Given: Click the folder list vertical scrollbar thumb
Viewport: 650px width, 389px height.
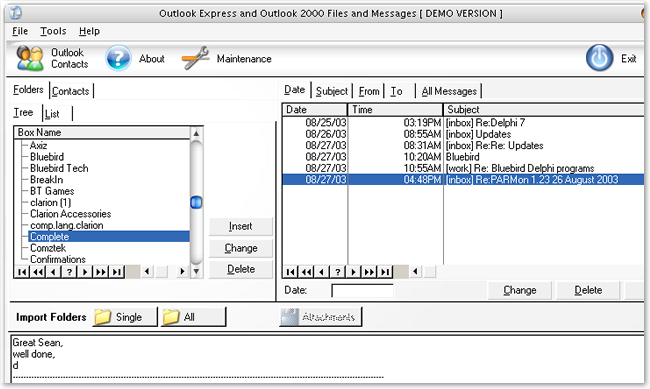Looking at the screenshot, I should (196, 202).
